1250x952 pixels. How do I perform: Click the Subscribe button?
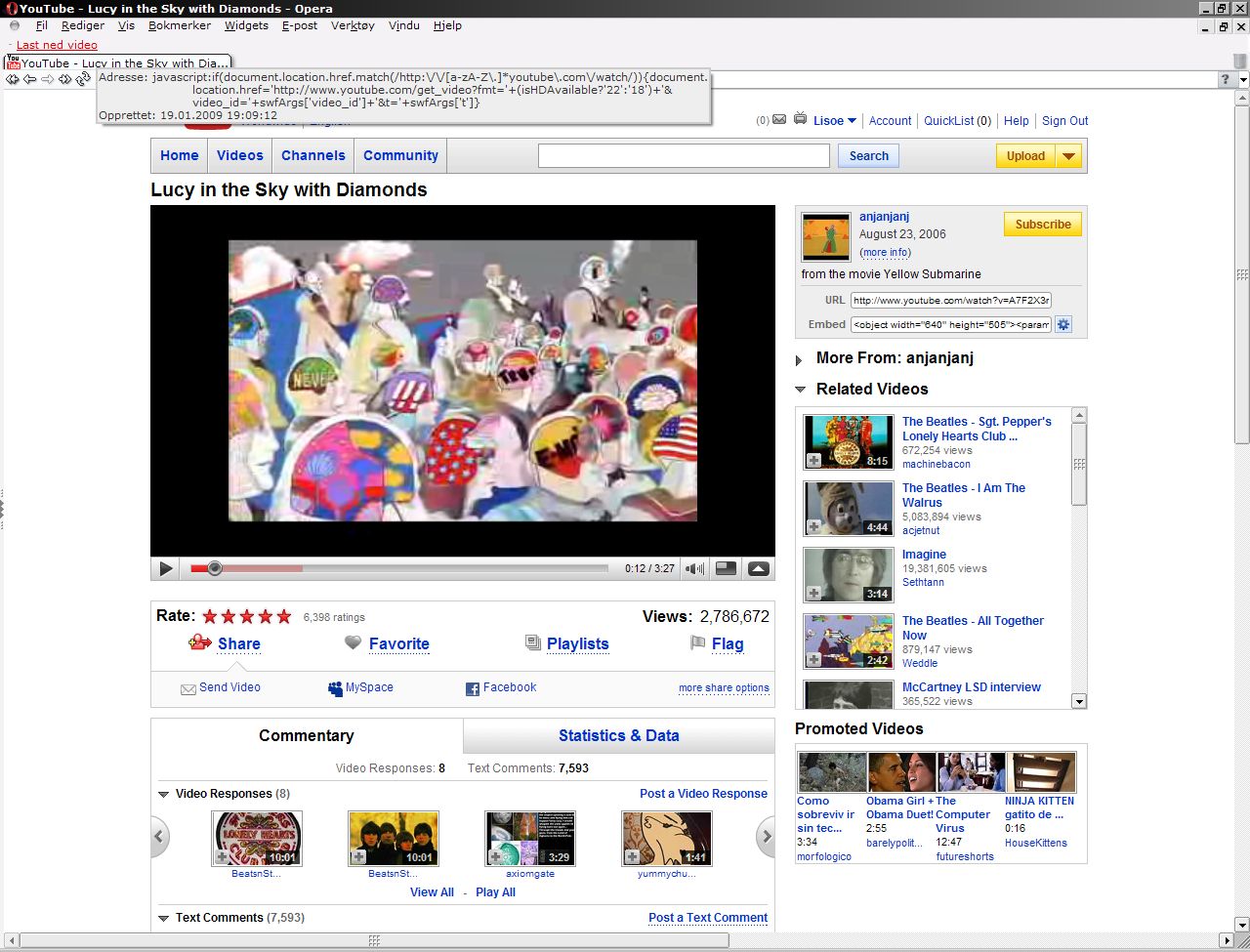click(x=1043, y=224)
